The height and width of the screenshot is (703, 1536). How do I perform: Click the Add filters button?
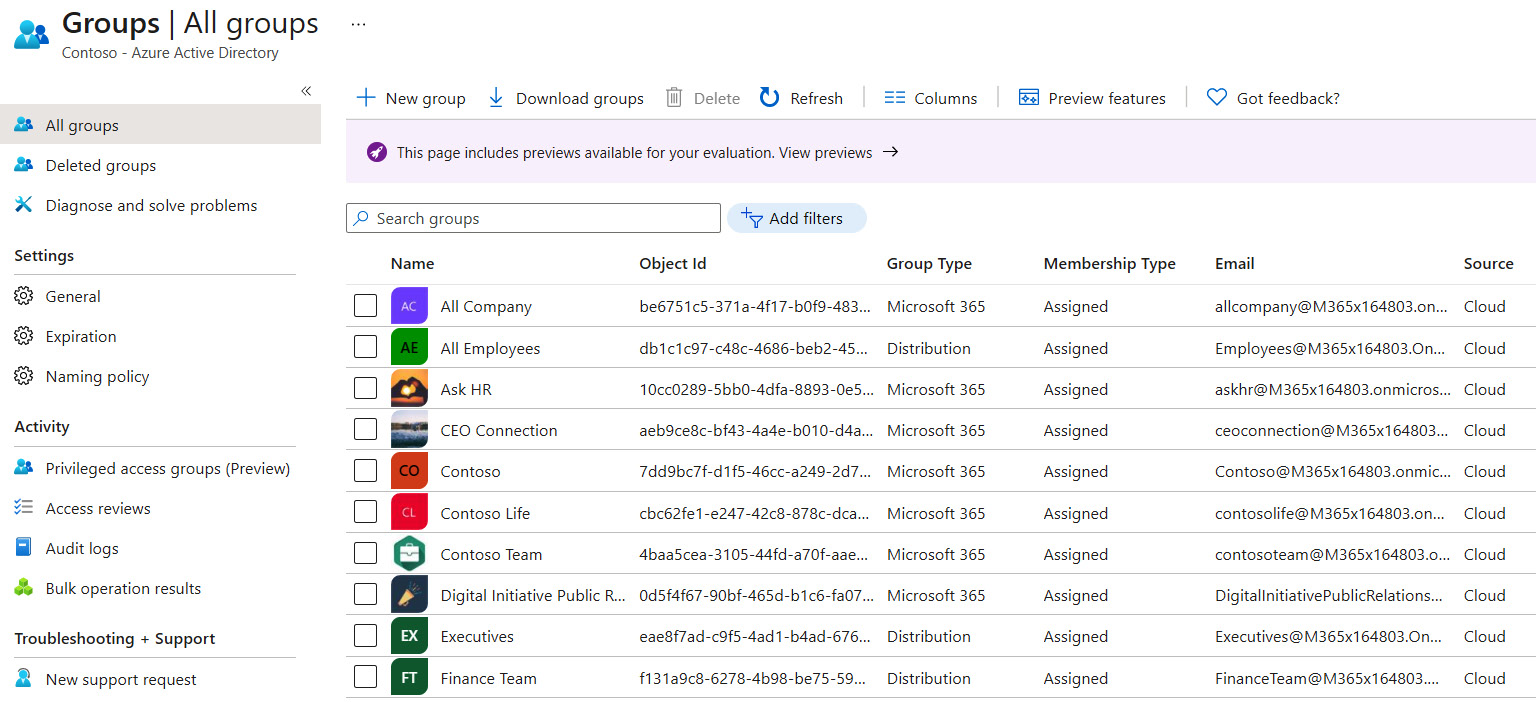[796, 218]
